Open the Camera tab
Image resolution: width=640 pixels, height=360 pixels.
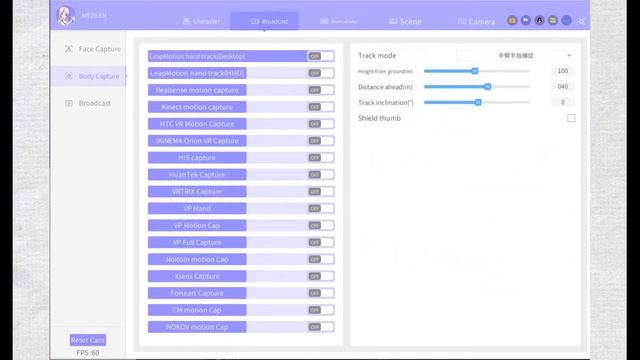click(476, 21)
